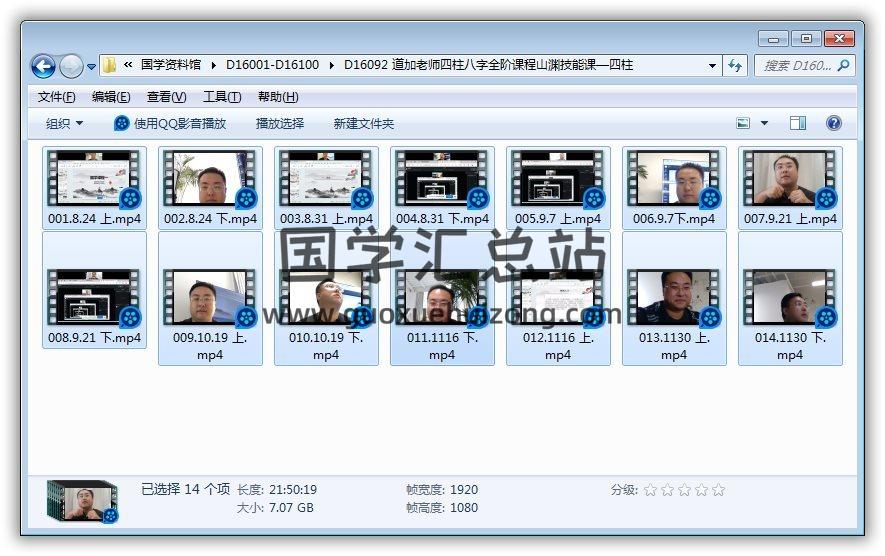Screen dimensions: 885x556
Task: Select video 001.8.24 上.mp4
Action: click(x=94, y=188)
